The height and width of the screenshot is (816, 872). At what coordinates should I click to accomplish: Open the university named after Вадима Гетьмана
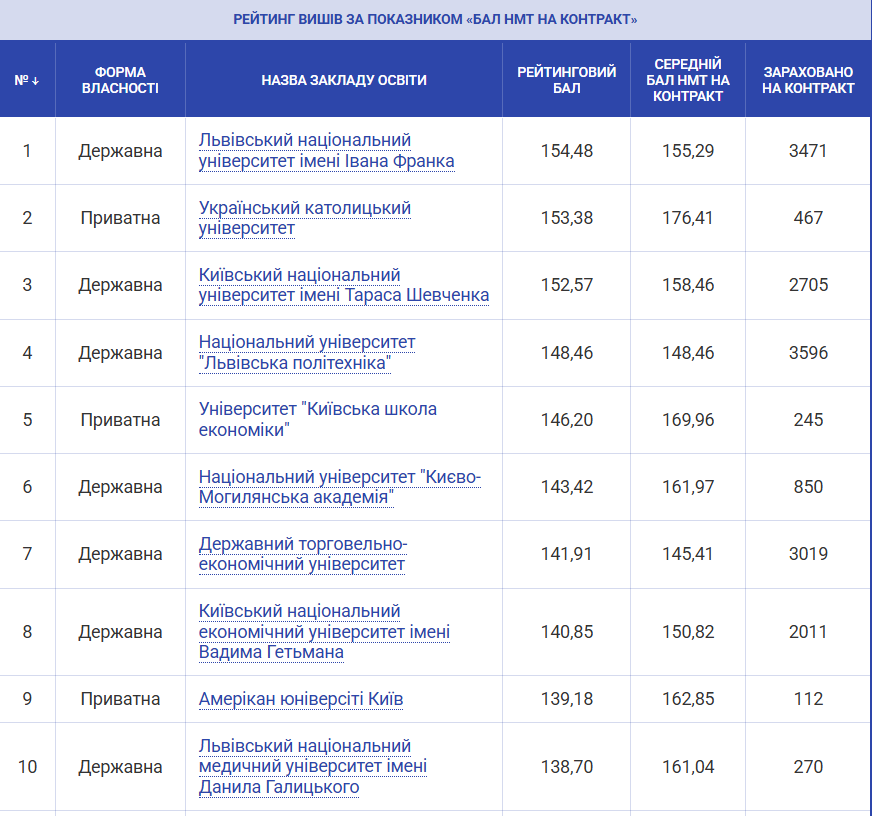click(324, 632)
